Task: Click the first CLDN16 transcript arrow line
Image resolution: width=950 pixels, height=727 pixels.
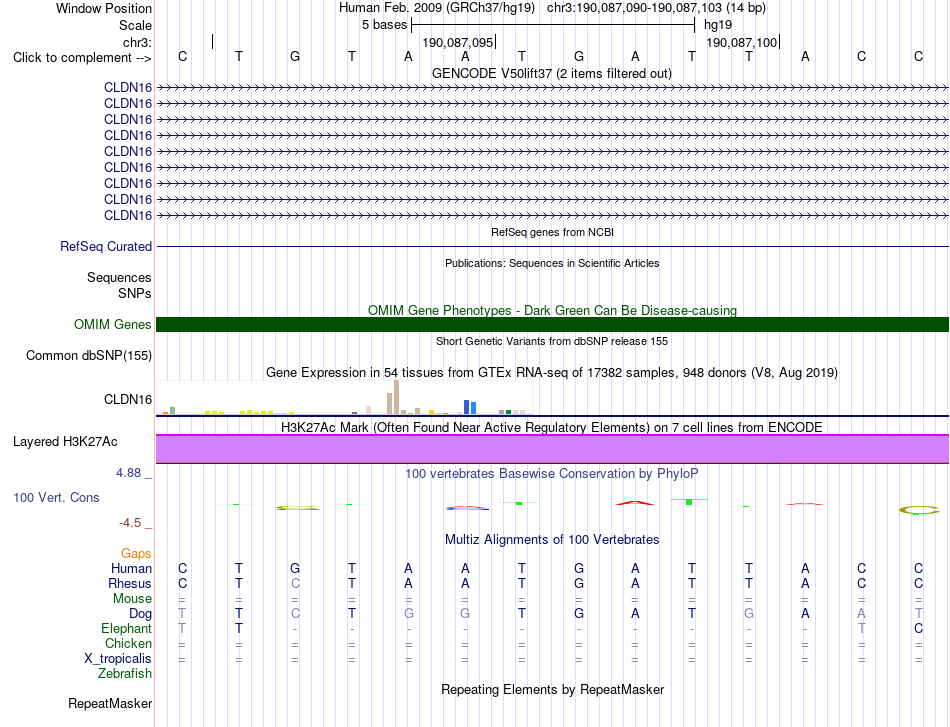Action: [x=552, y=88]
